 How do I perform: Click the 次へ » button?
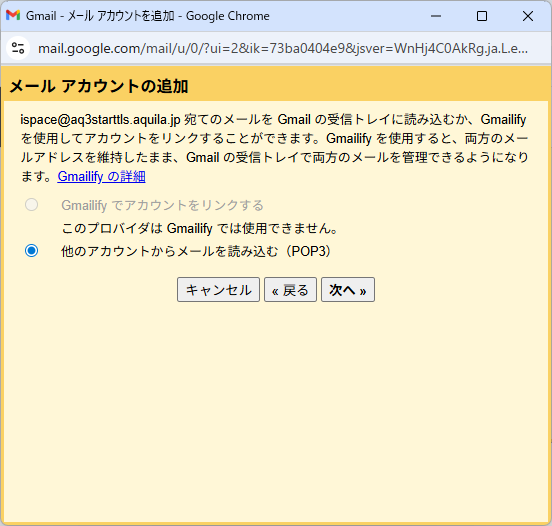(x=348, y=290)
